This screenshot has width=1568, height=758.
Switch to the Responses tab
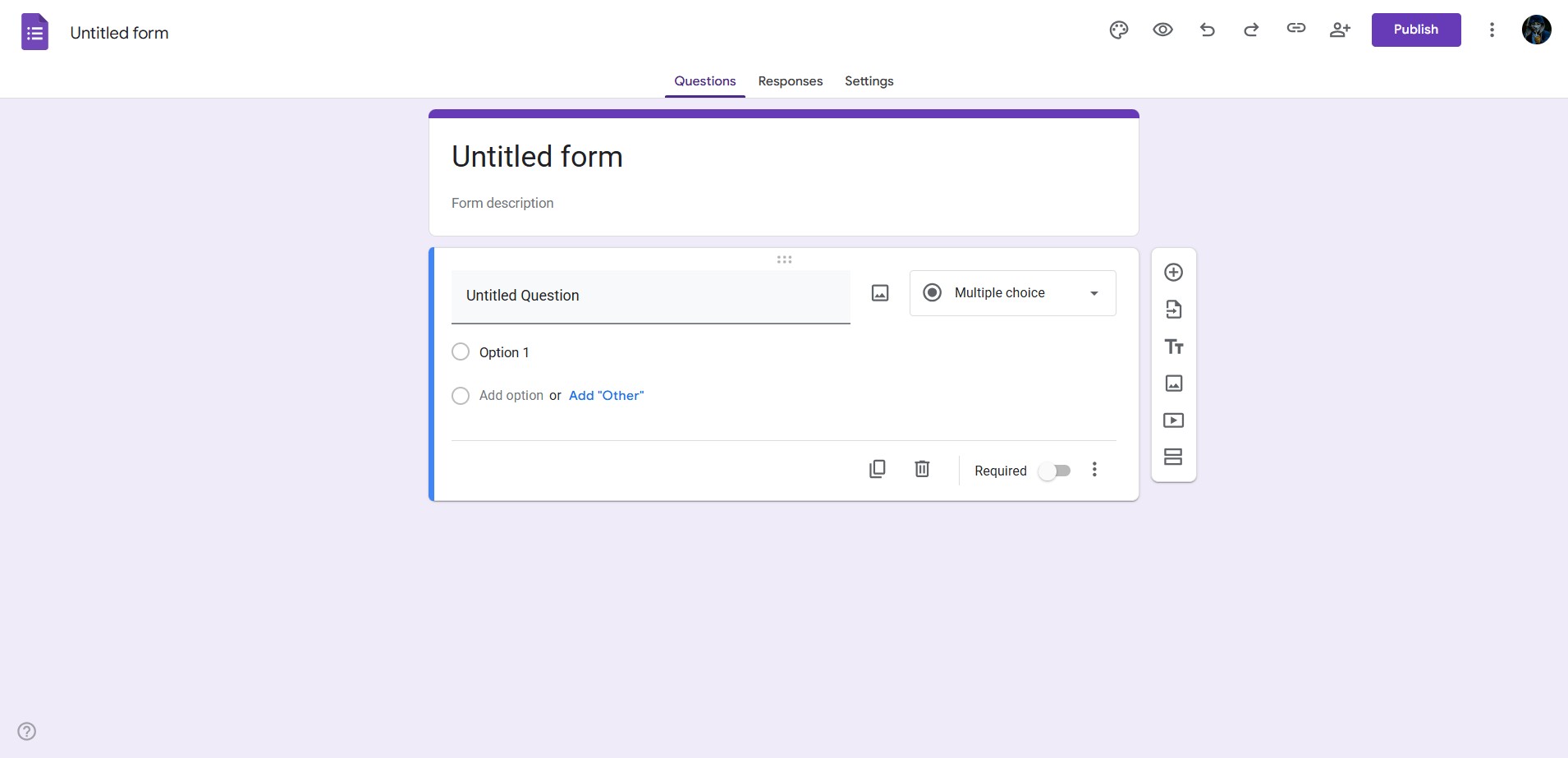coord(791,81)
